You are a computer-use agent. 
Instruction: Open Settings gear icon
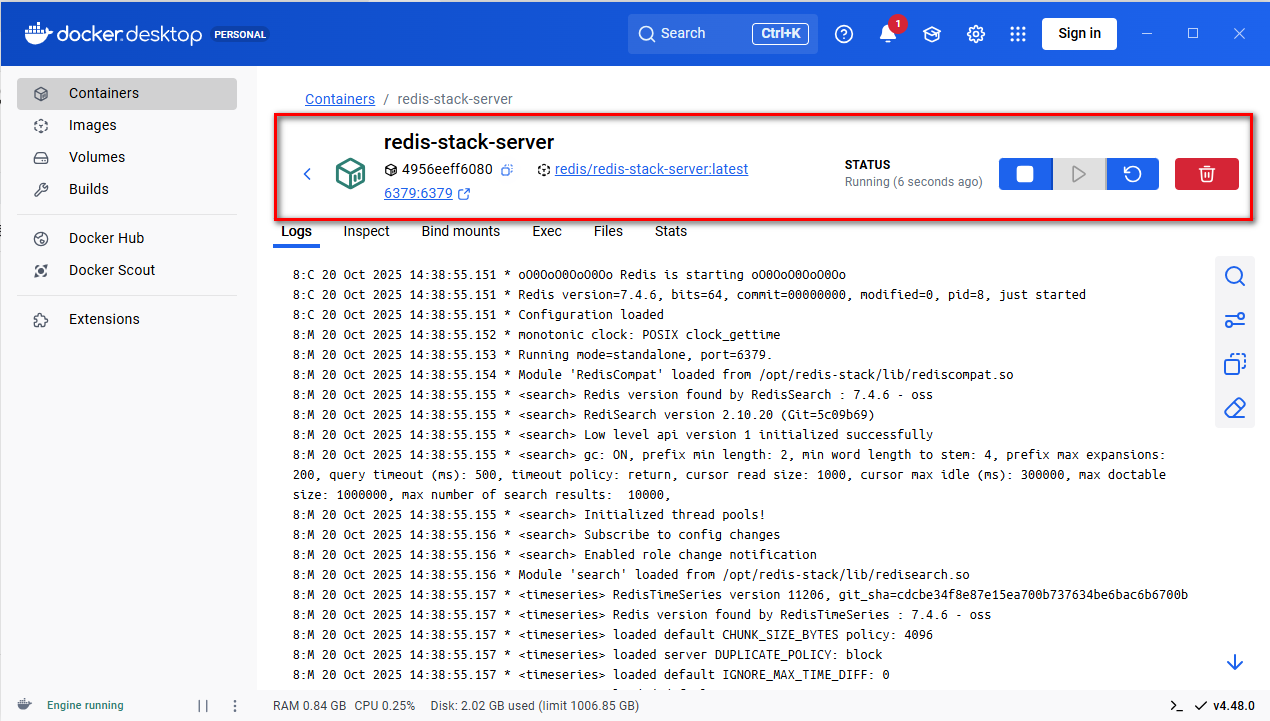[x=976, y=34]
